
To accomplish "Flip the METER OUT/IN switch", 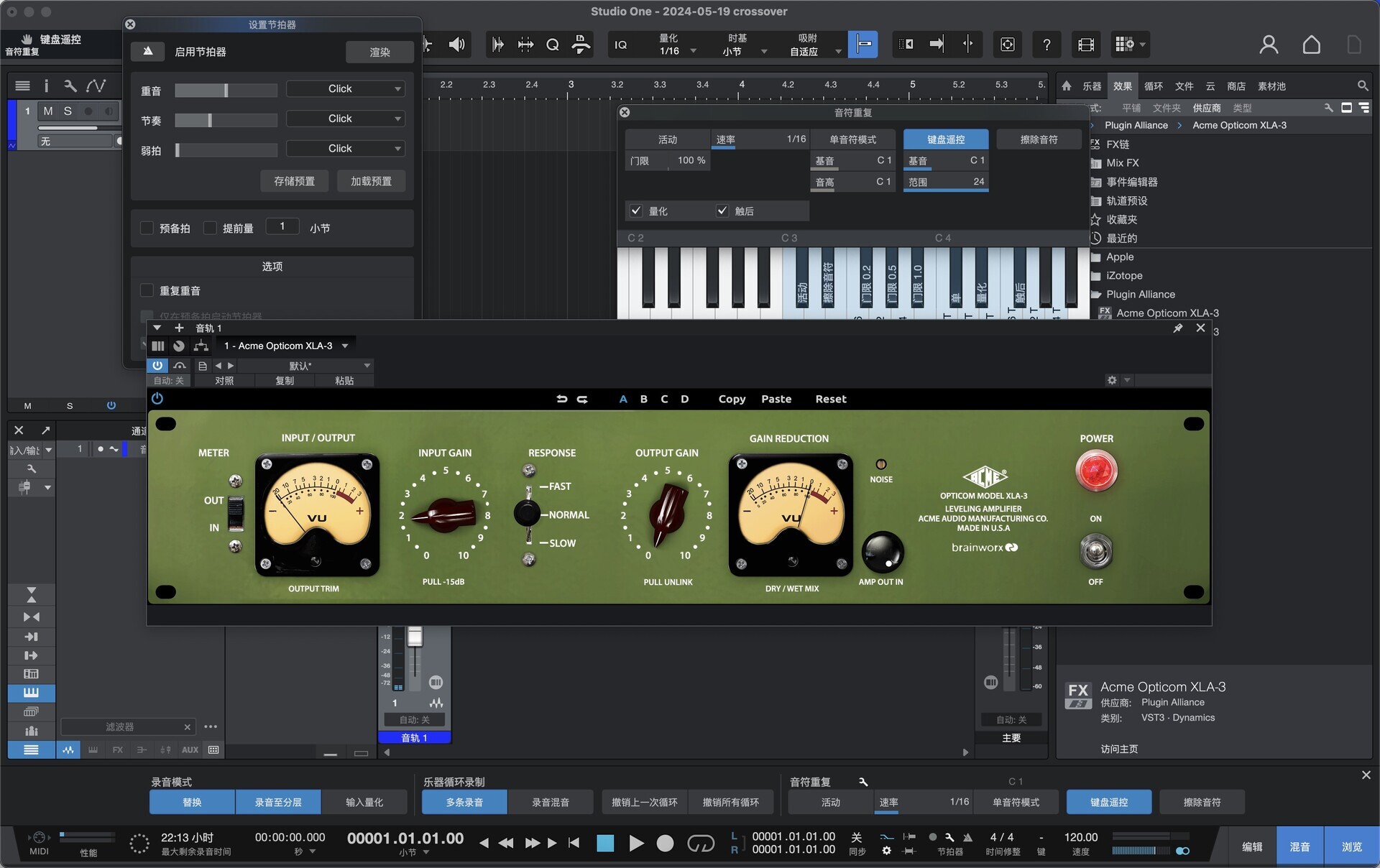I will [x=236, y=514].
